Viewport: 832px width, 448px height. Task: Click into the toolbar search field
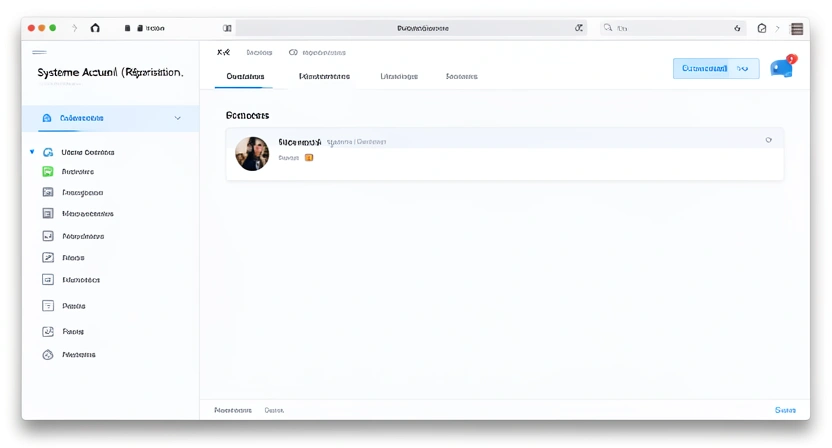click(x=673, y=28)
